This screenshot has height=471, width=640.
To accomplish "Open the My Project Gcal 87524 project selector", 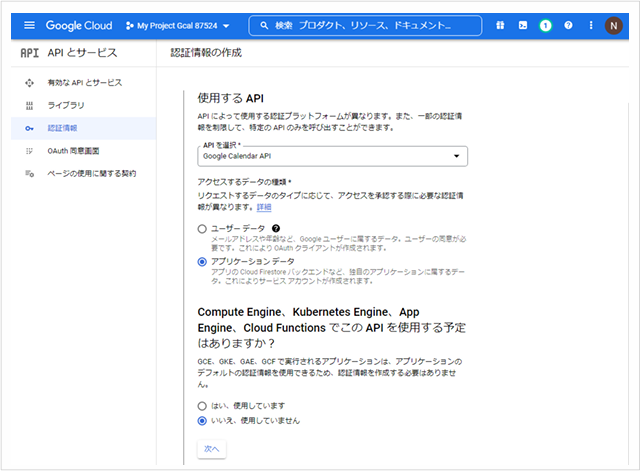I will click(x=178, y=26).
